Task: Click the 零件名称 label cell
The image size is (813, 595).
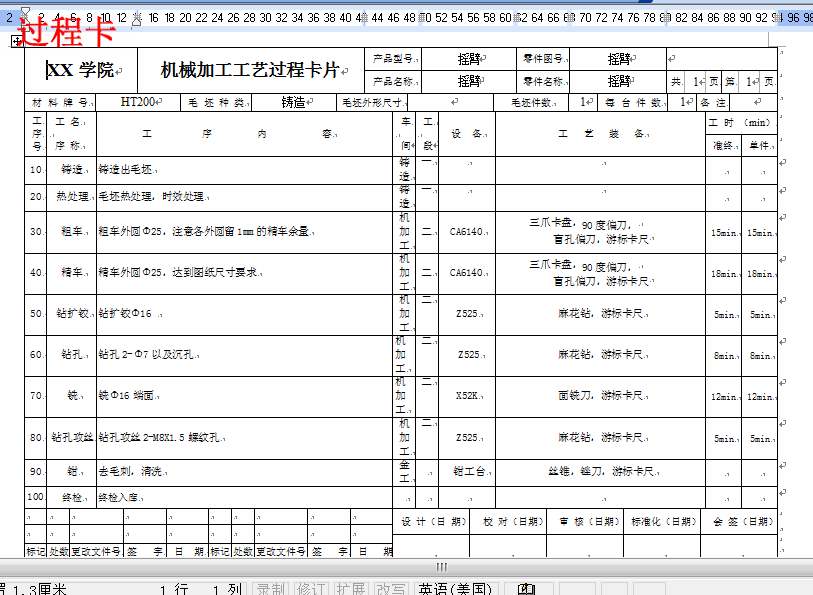Action: tap(543, 81)
